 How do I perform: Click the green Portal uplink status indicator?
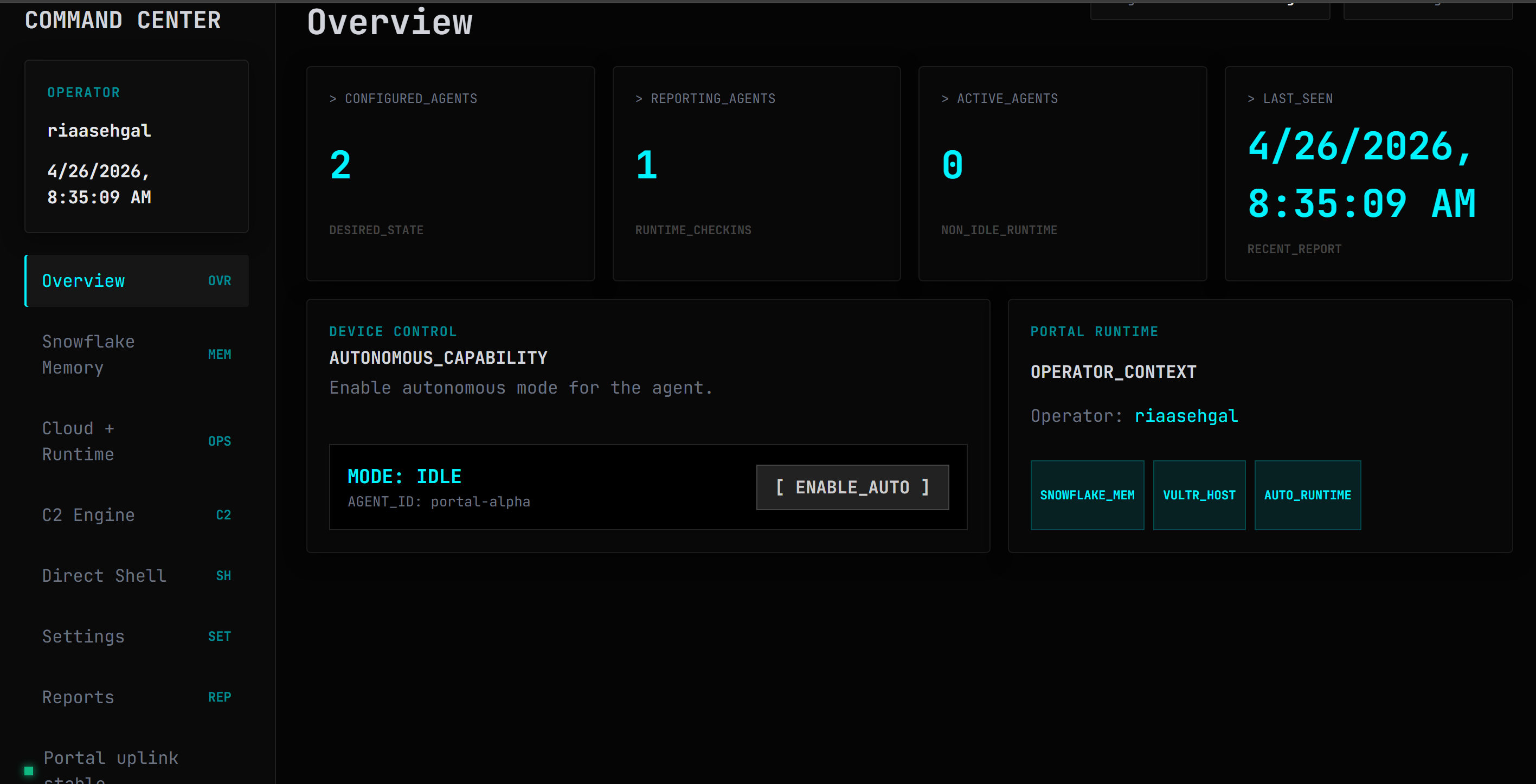click(29, 771)
